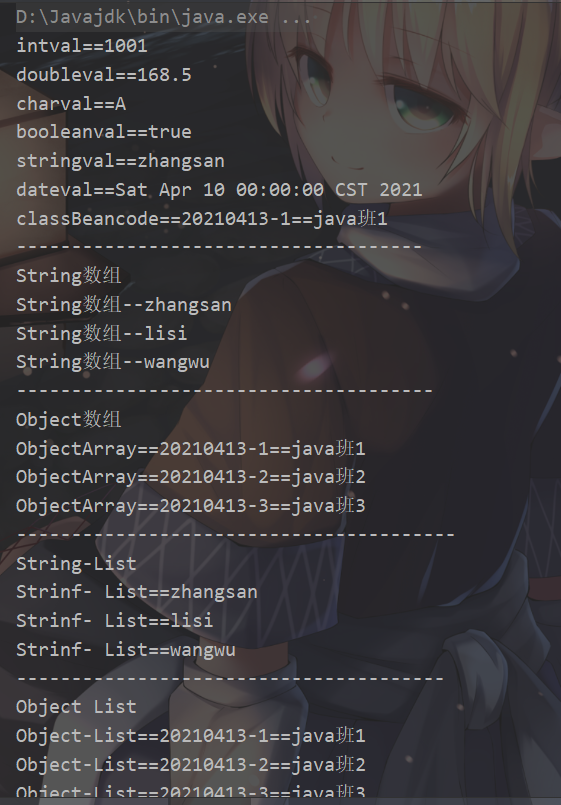Click the String数组--lisi line
Screen dimensions: 561x805
click(x=102, y=334)
